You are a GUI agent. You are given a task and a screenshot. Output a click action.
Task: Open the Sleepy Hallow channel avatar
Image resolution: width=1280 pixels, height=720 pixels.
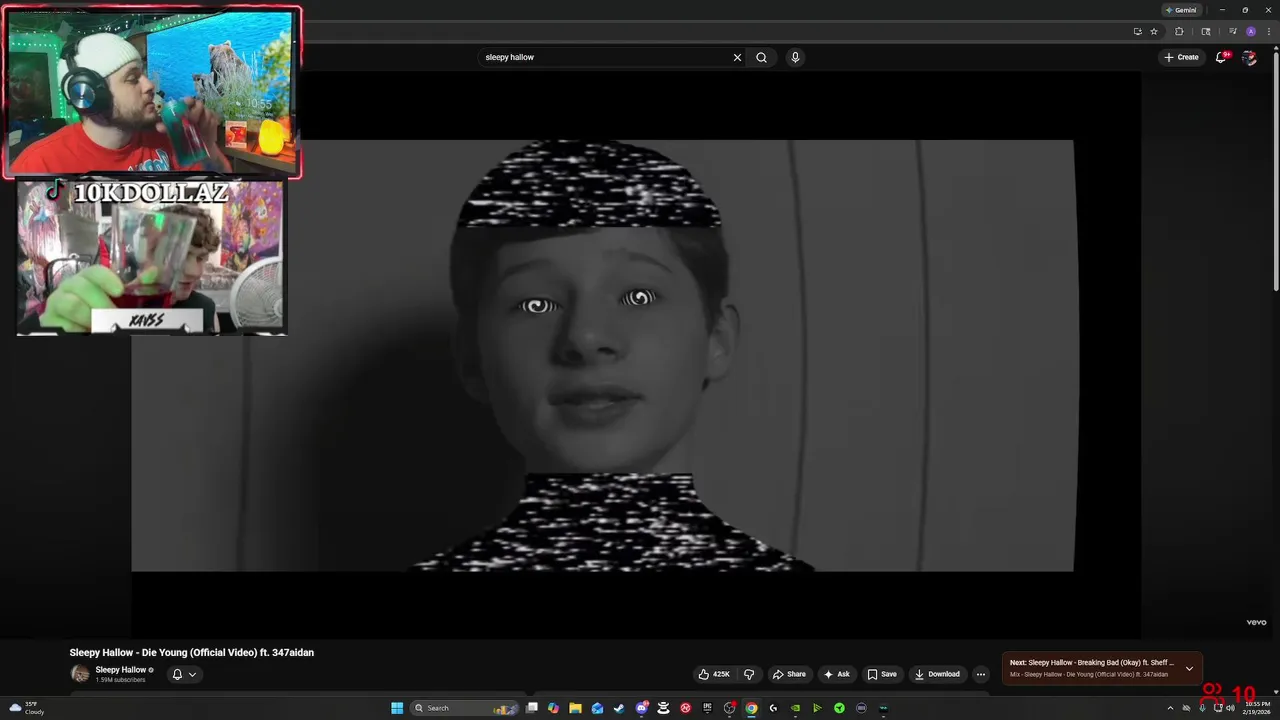click(80, 674)
